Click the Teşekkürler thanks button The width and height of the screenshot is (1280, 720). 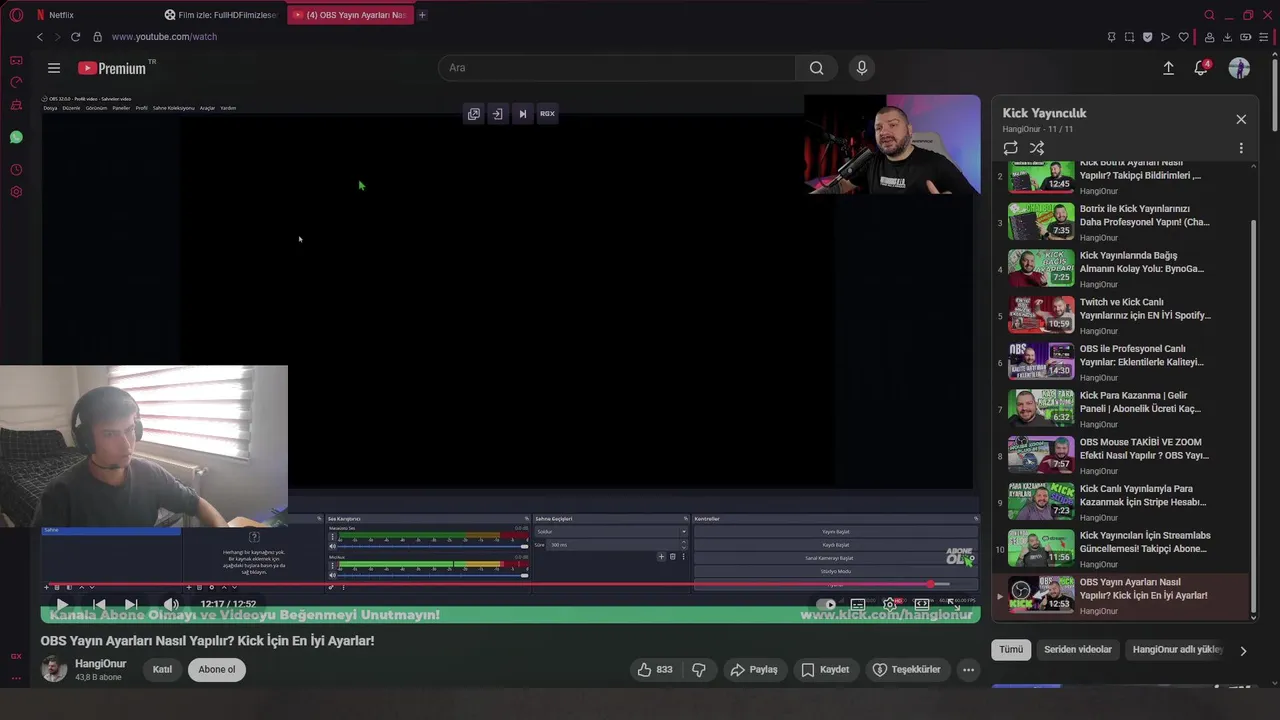(x=906, y=670)
